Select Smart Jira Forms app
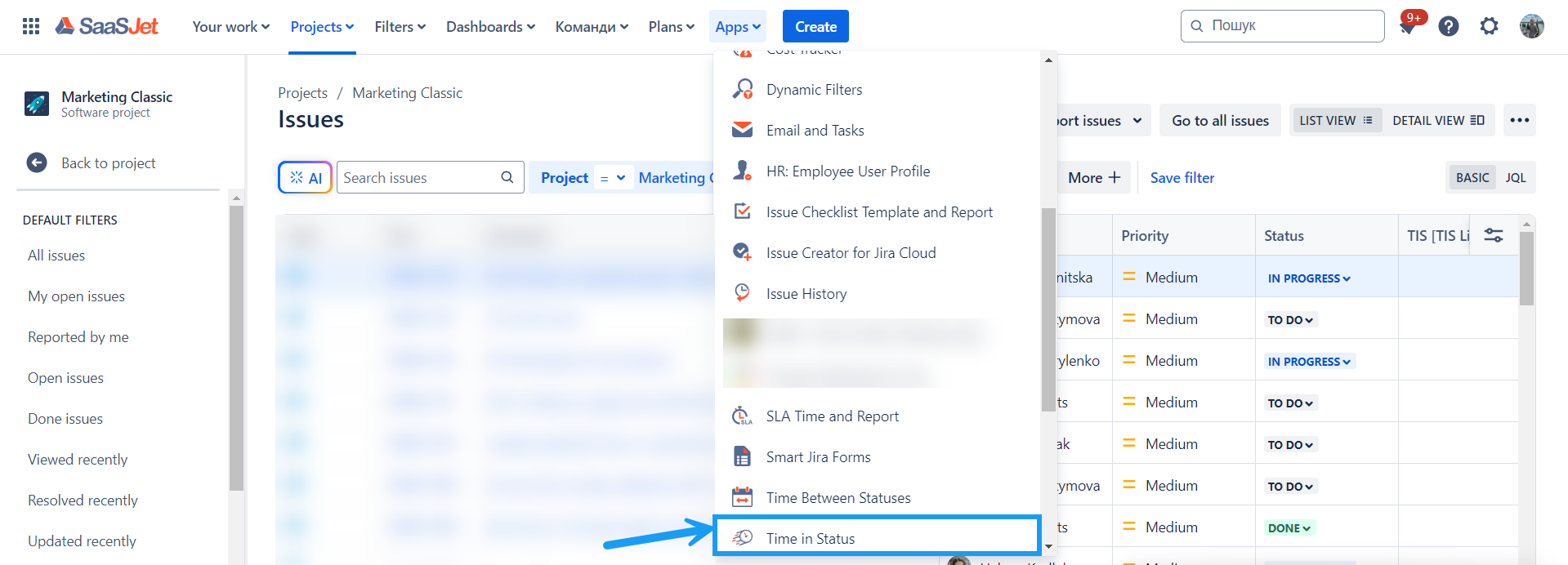Viewport: 1568px width, 565px height. click(x=877, y=456)
